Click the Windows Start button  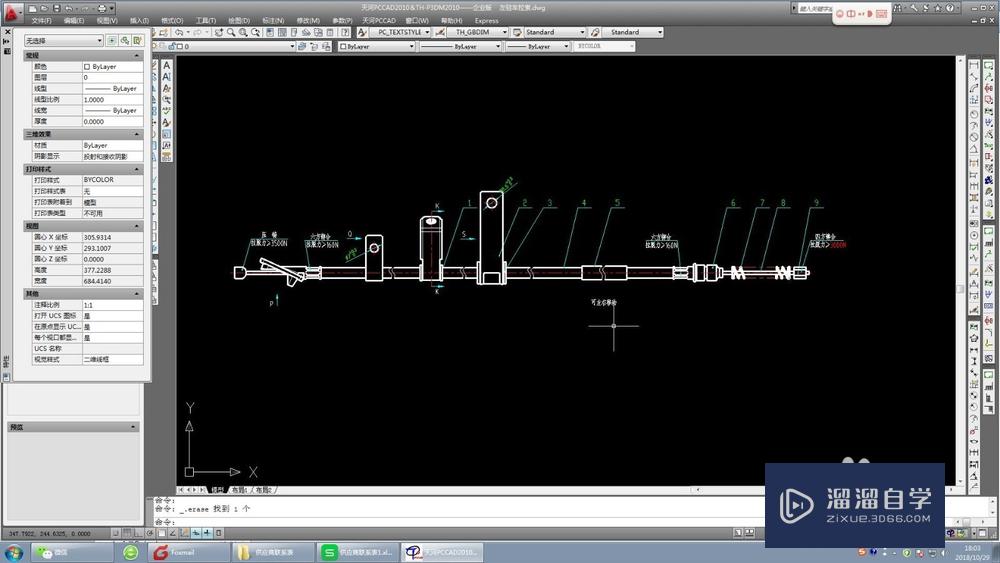point(12,552)
